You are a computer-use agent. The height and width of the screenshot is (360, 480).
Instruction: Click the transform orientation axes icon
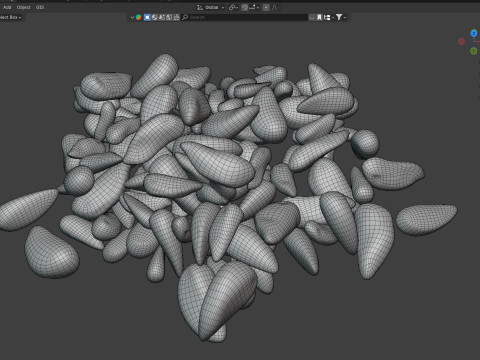[x=200, y=7]
